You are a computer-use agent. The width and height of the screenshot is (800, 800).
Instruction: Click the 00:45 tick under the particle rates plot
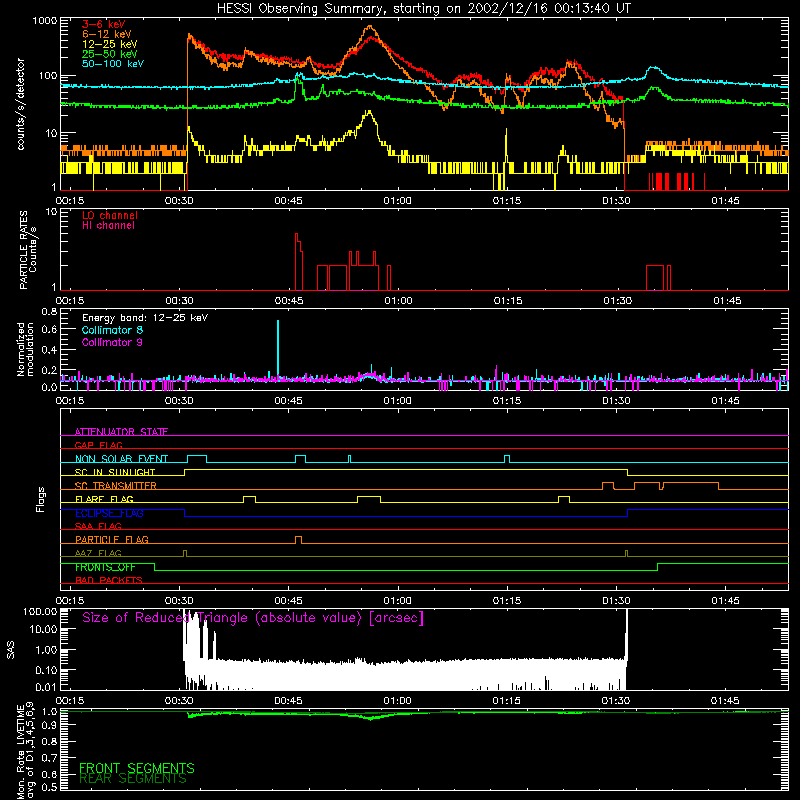coord(289,301)
